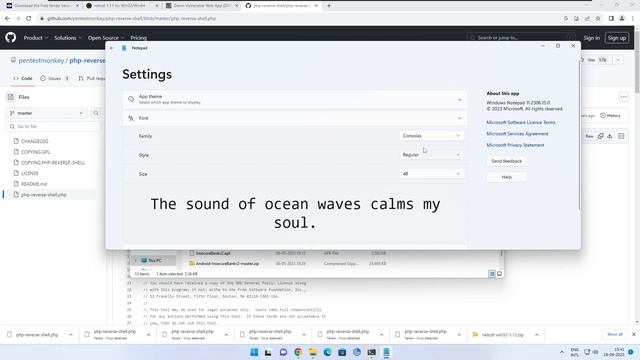Screen dimensions: 640x360
Task: Star the GitHub repository
Action: (x=595, y=60)
